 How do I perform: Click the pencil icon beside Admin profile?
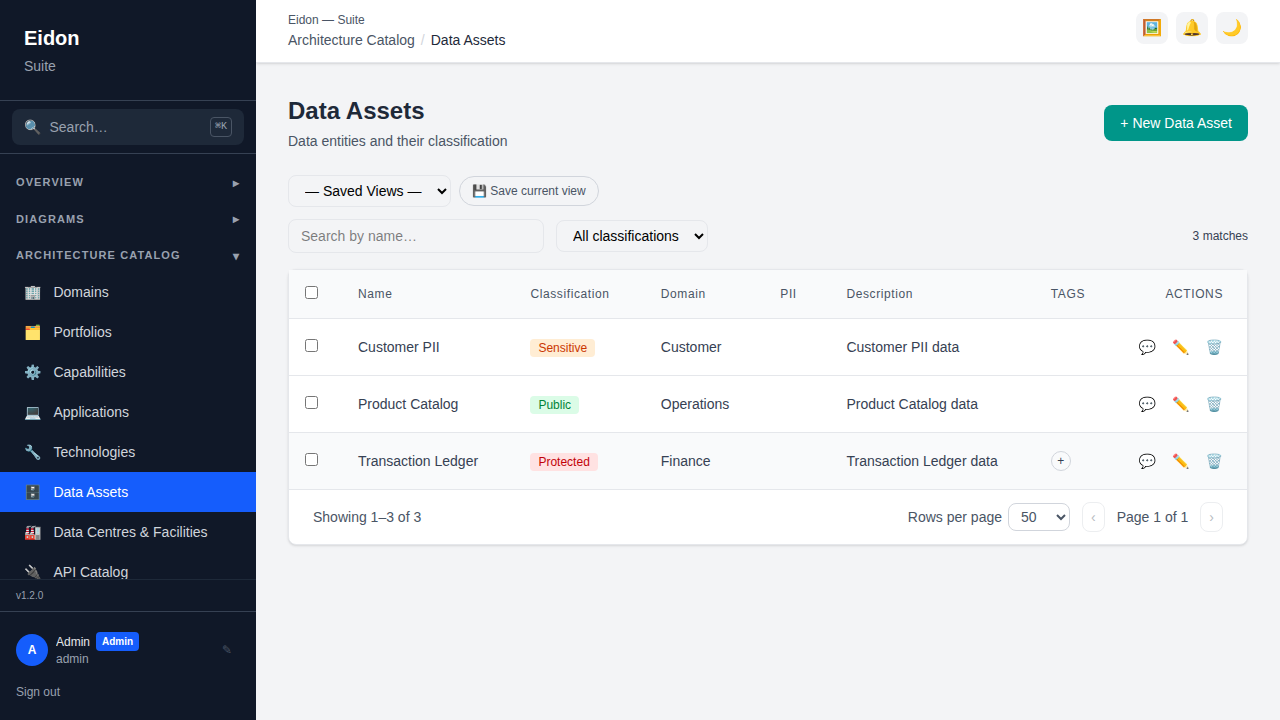[227, 650]
